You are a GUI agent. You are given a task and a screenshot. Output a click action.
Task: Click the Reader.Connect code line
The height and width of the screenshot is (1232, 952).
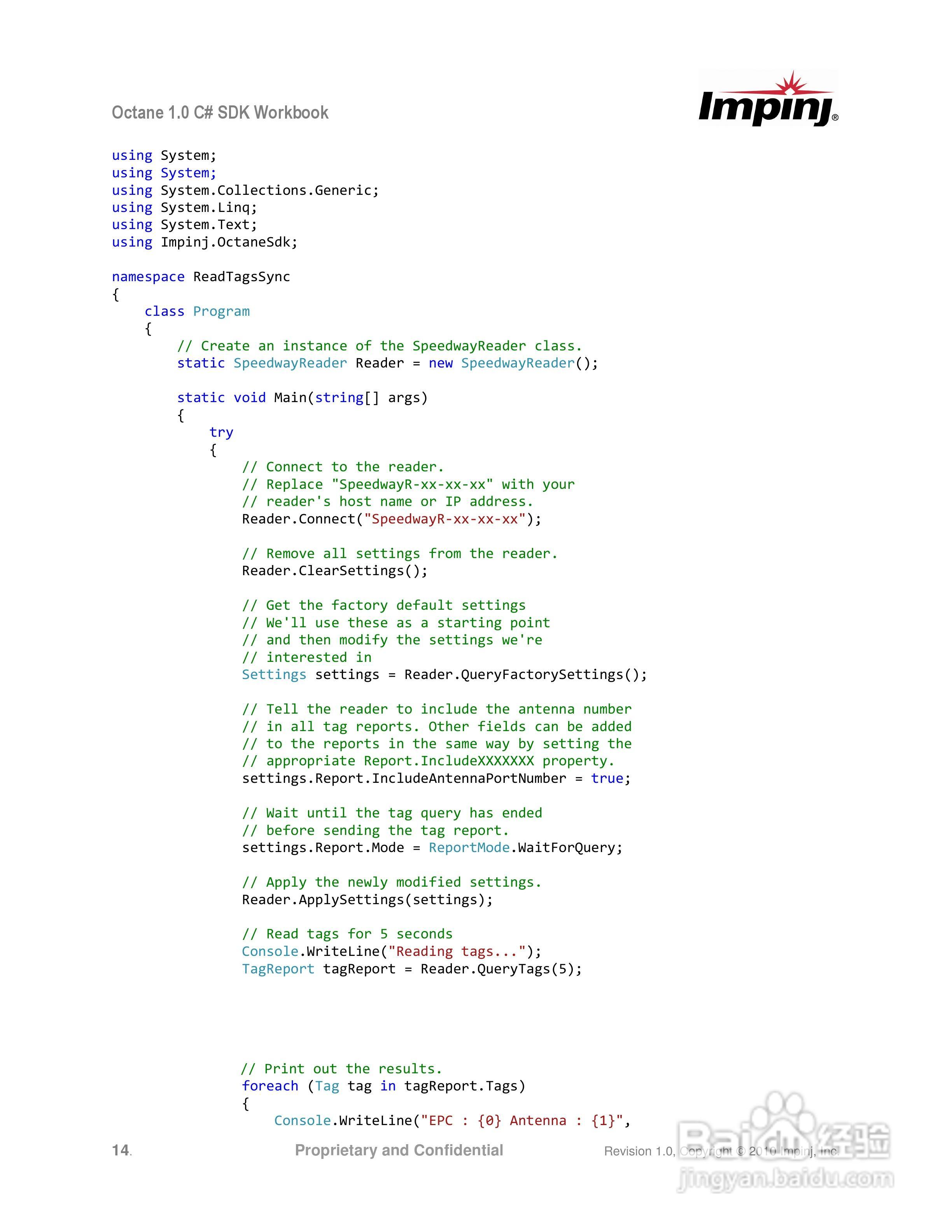pyautogui.click(x=391, y=519)
